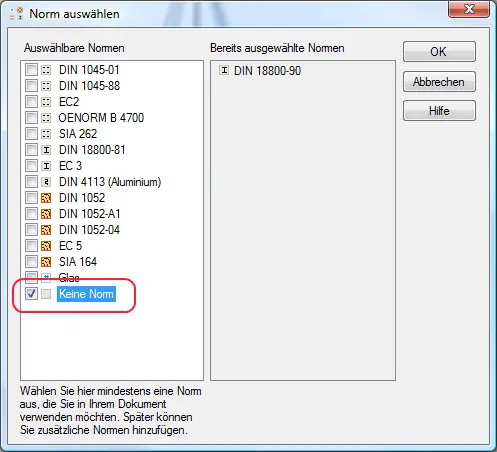Click the aluminium icon beside DIN 4113
497x452 pixels.
click(x=46, y=182)
